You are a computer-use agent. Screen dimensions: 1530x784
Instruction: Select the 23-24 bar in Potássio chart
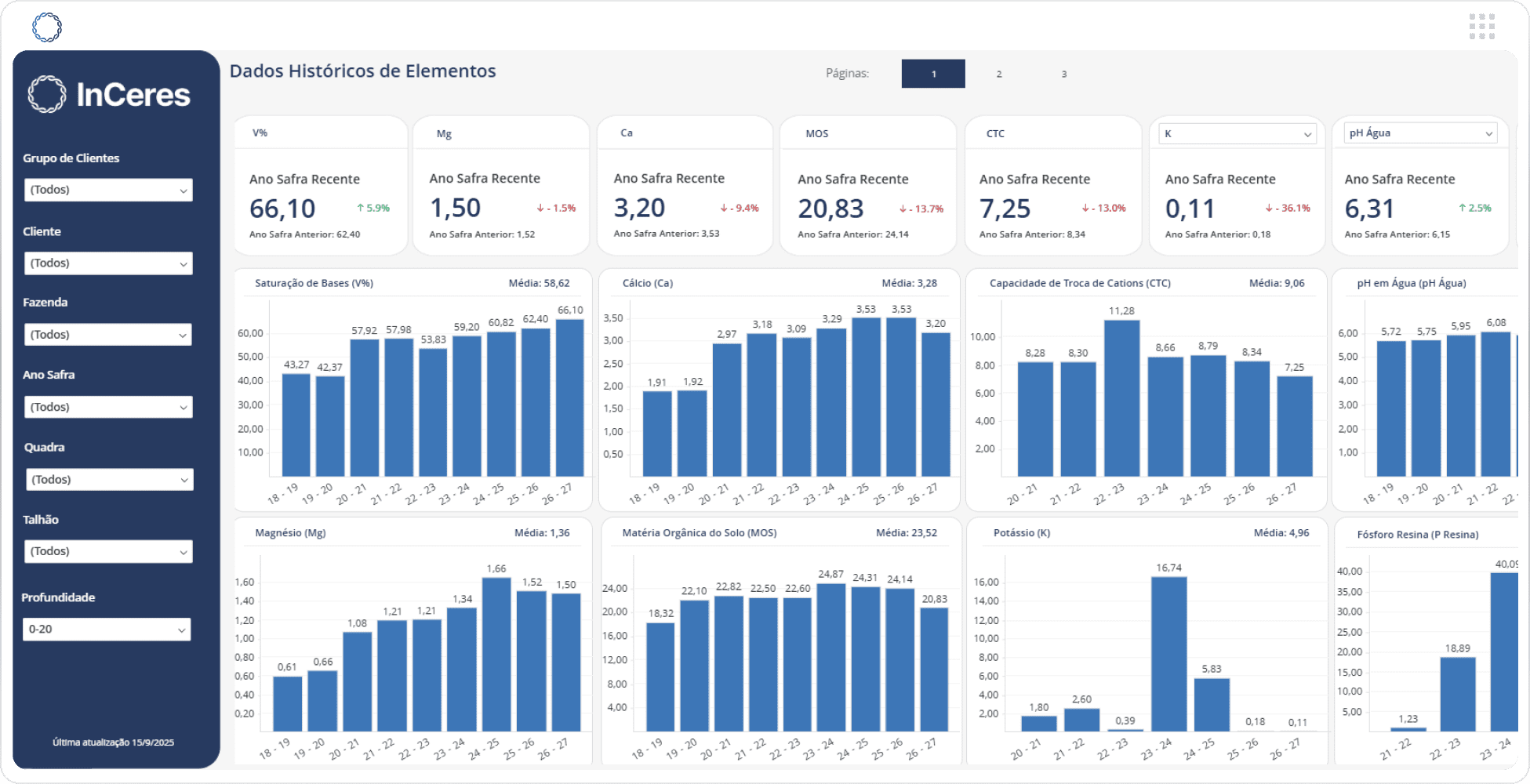(x=1168, y=654)
